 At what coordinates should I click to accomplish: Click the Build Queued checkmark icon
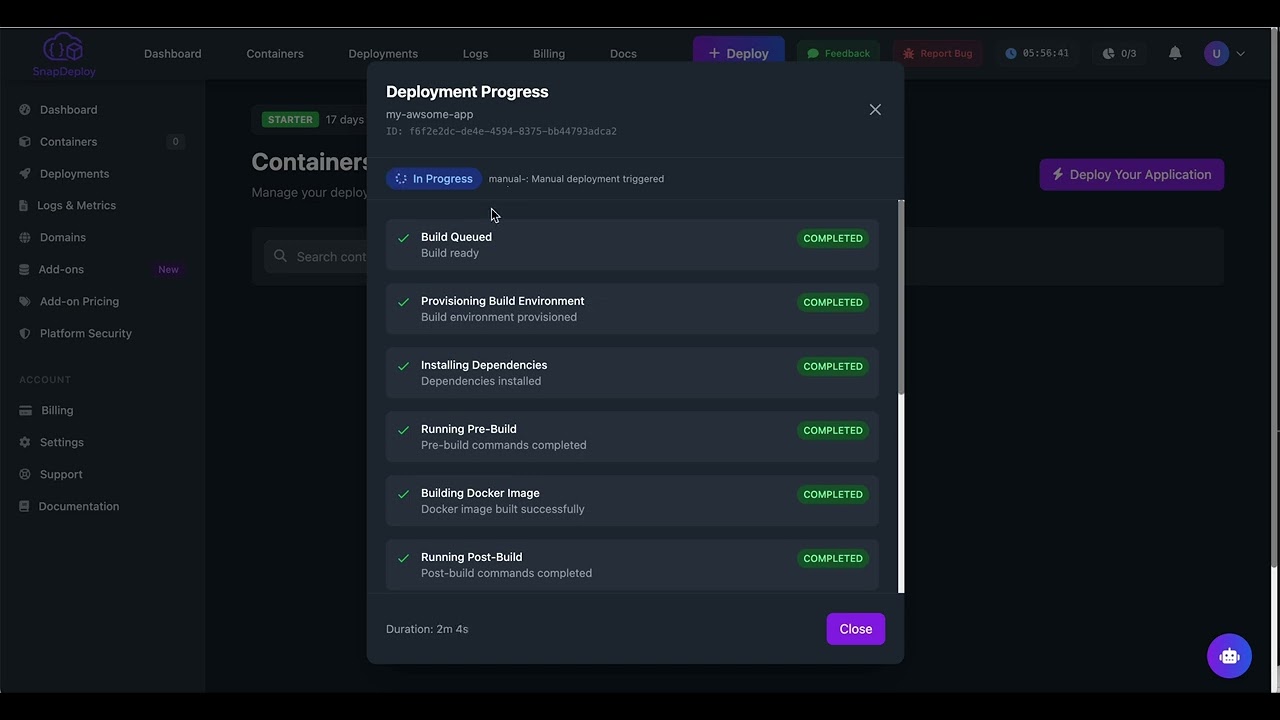point(404,238)
